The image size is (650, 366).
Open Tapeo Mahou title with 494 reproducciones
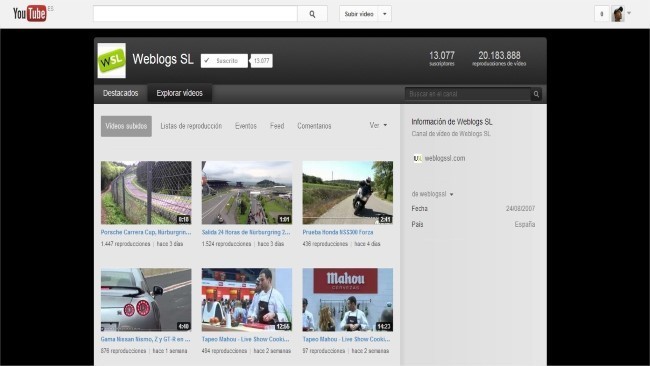coord(246,339)
